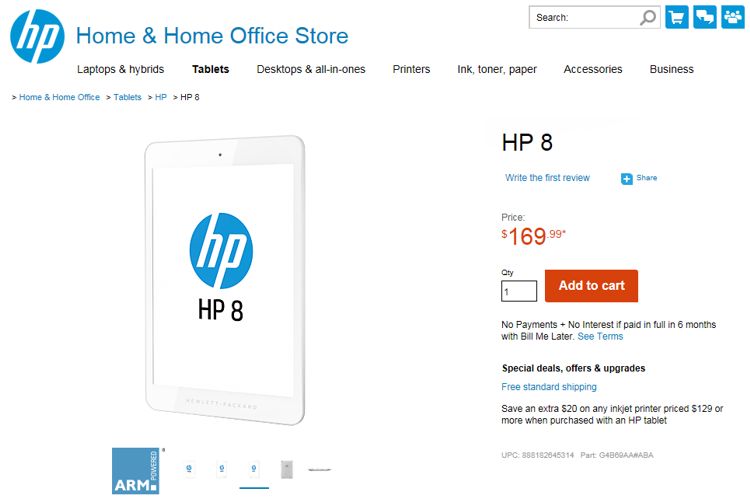Select the first tablet thumbnail
The height and width of the screenshot is (503, 750).
coord(189,468)
